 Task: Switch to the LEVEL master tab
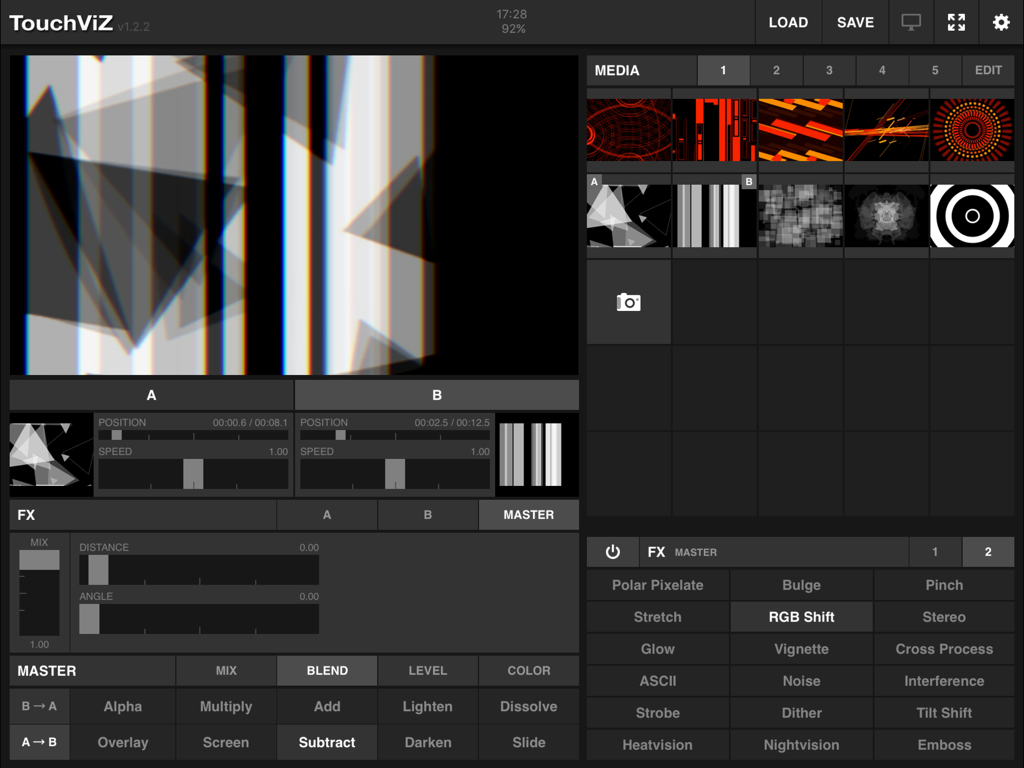point(427,670)
